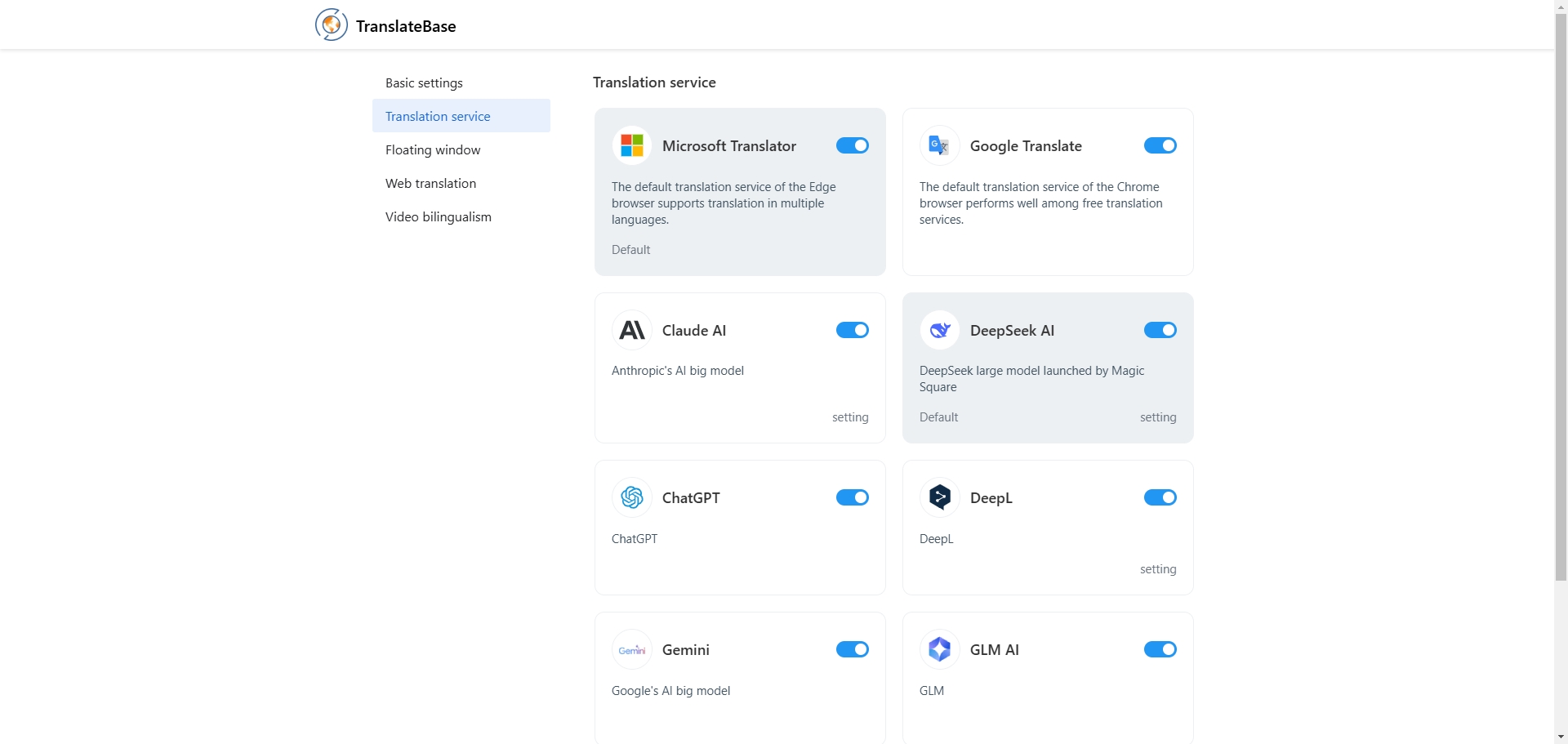Disable the DeepL toggle switch
1568x744 pixels.
[1160, 497]
